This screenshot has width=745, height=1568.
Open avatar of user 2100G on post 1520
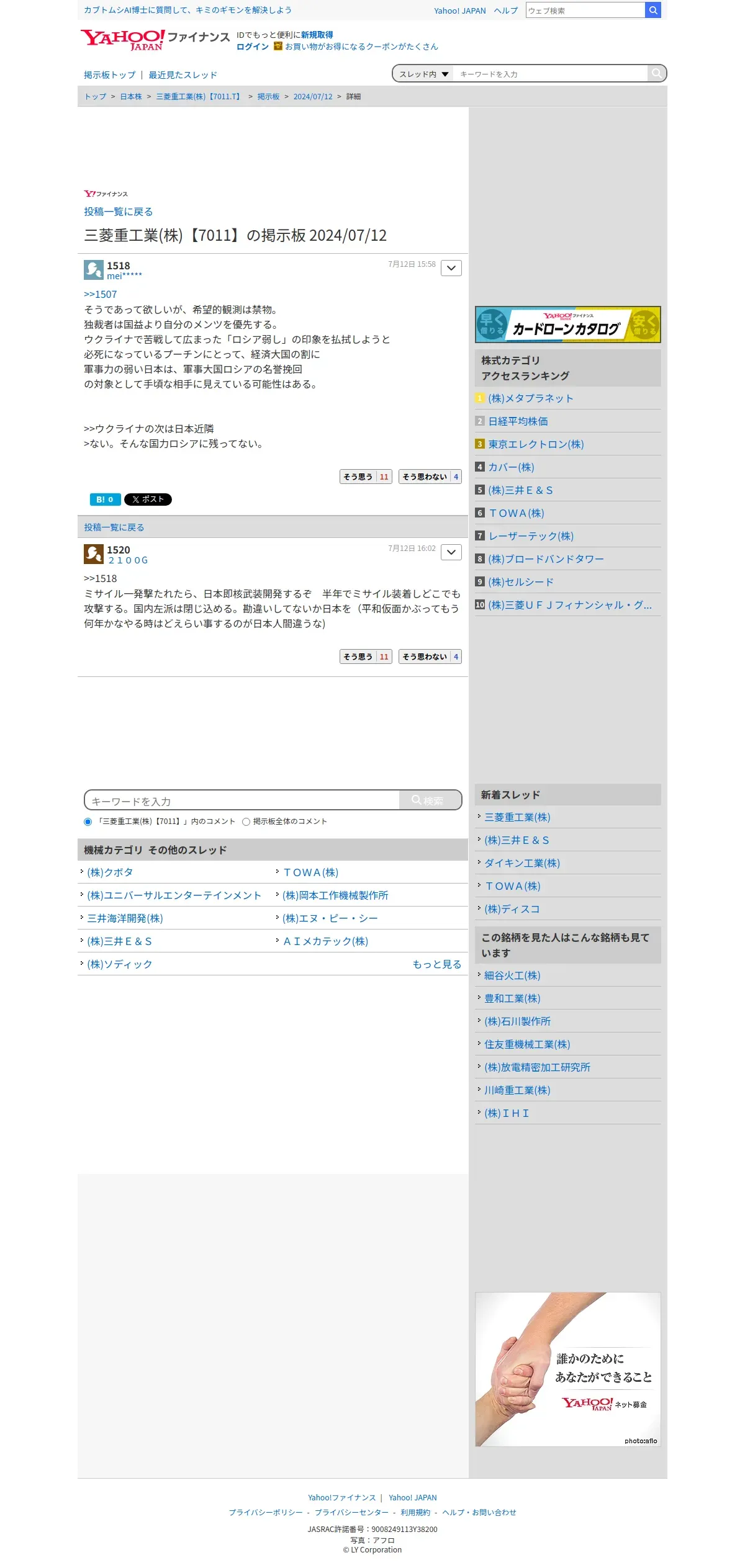(94, 554)
